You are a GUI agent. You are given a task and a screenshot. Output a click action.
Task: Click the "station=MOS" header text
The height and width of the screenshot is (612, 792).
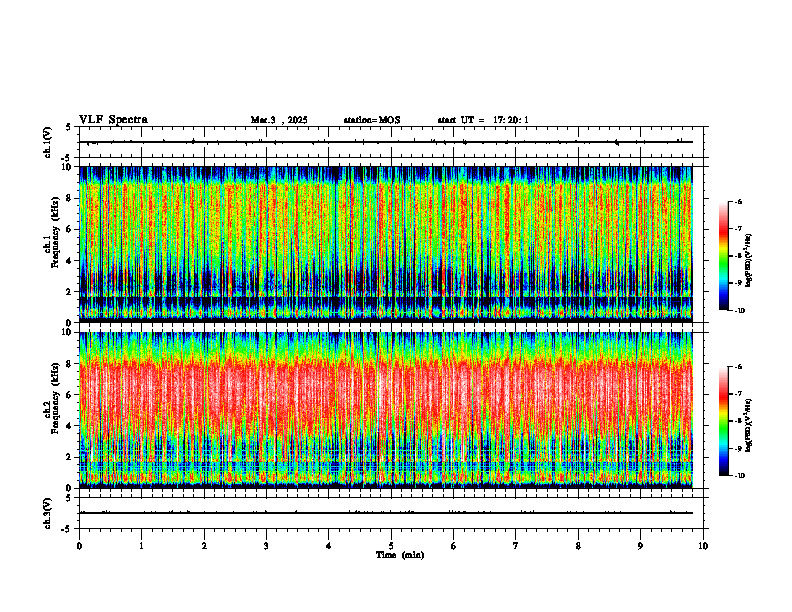pyautogui.click(x=372, y=120)
